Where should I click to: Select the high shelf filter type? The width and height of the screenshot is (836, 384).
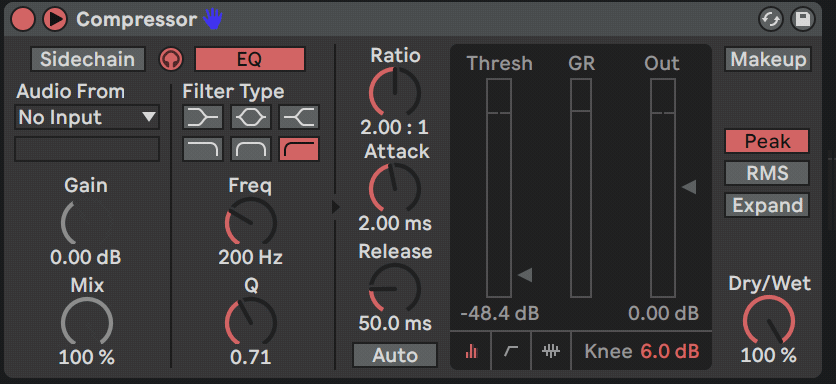(x=299, y=117)
